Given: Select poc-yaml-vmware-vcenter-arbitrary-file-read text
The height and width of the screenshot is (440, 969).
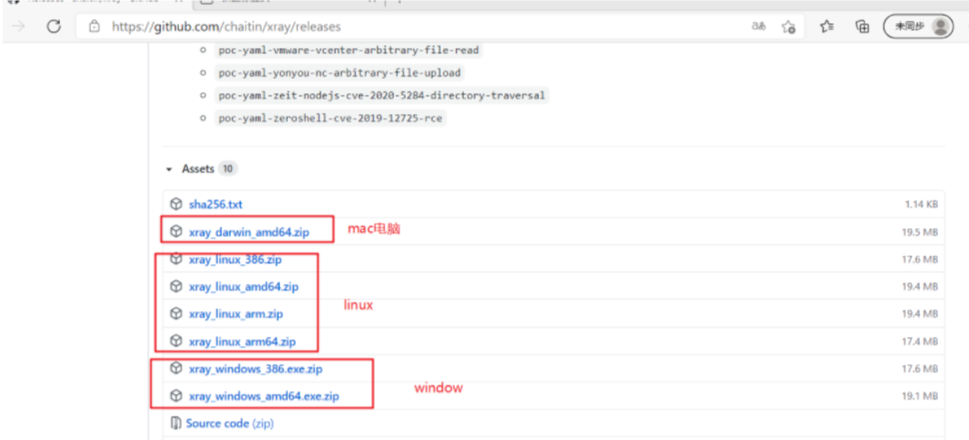Looking at the screenshot, I should click(x=349, y=51).
